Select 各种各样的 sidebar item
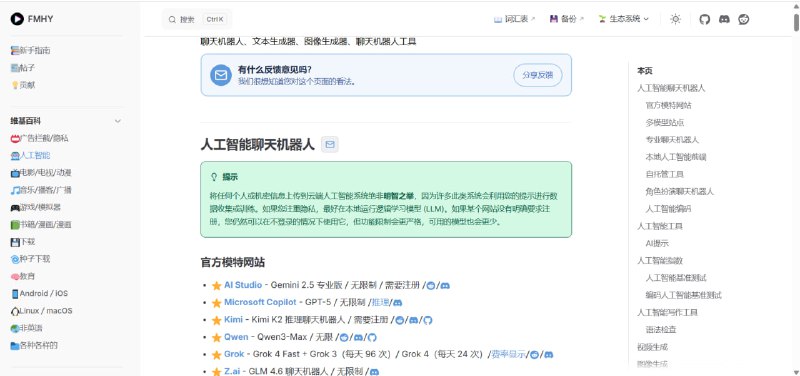The width and height of the screenshot is (800, 376). [x=34, y=345]
